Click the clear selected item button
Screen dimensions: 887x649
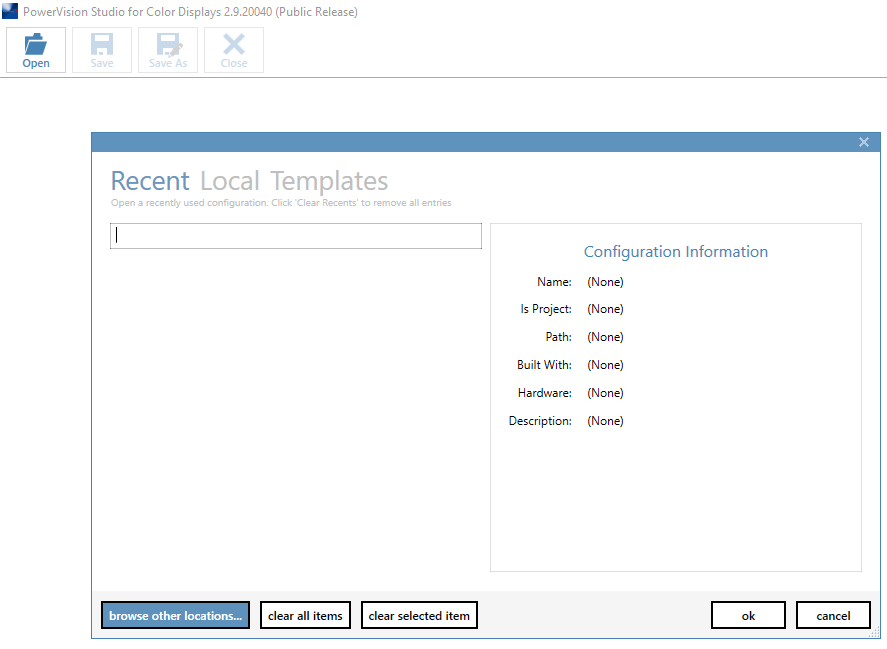coord(419,615)
